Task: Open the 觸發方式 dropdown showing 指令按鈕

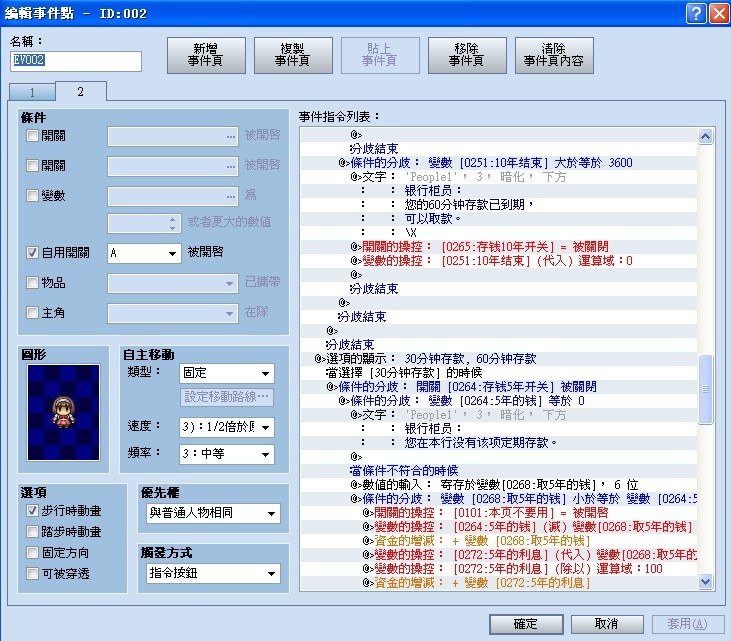Action: pyautogui.click(x=213, y=573)
